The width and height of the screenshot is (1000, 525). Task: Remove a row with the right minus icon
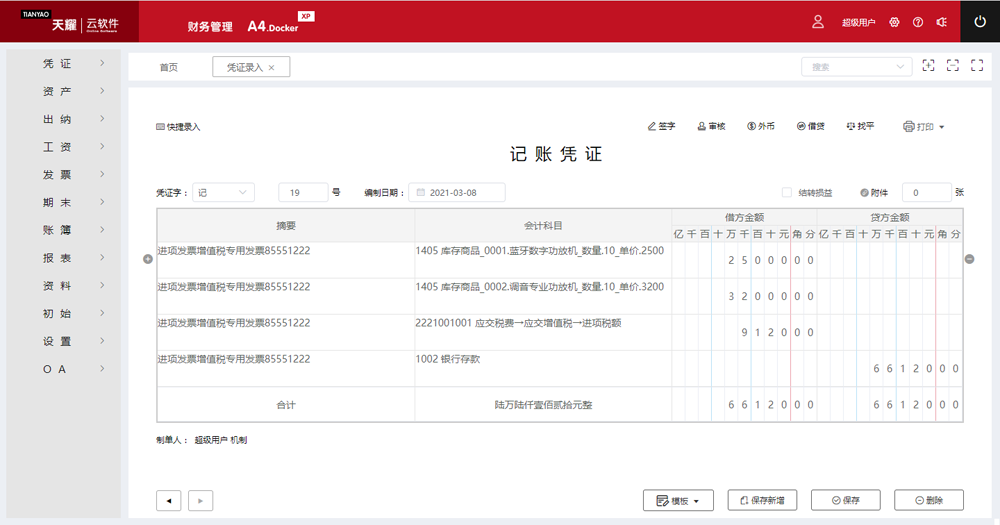click(969, 260)
